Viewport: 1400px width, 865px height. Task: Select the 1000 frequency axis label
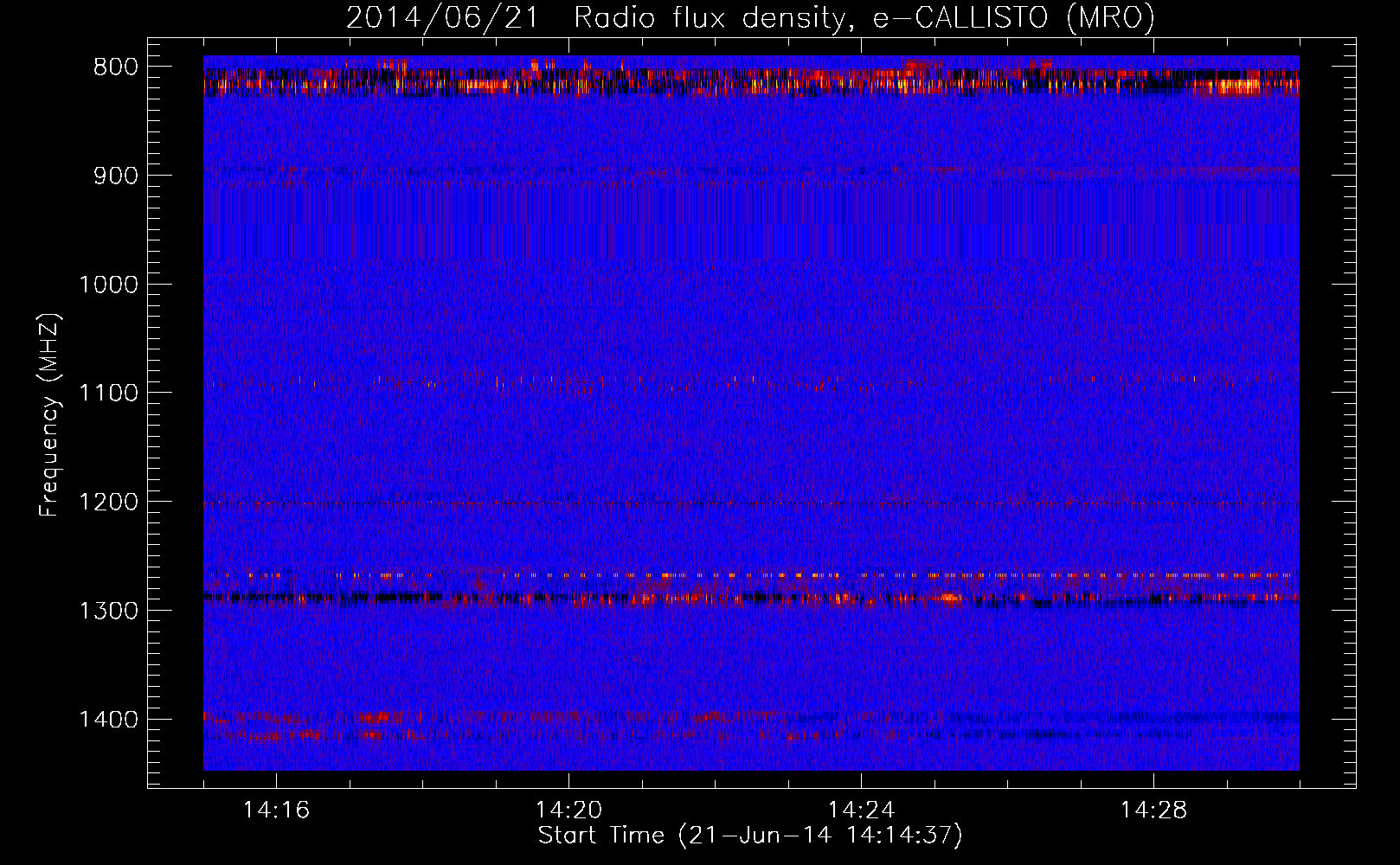click(108, 285)
